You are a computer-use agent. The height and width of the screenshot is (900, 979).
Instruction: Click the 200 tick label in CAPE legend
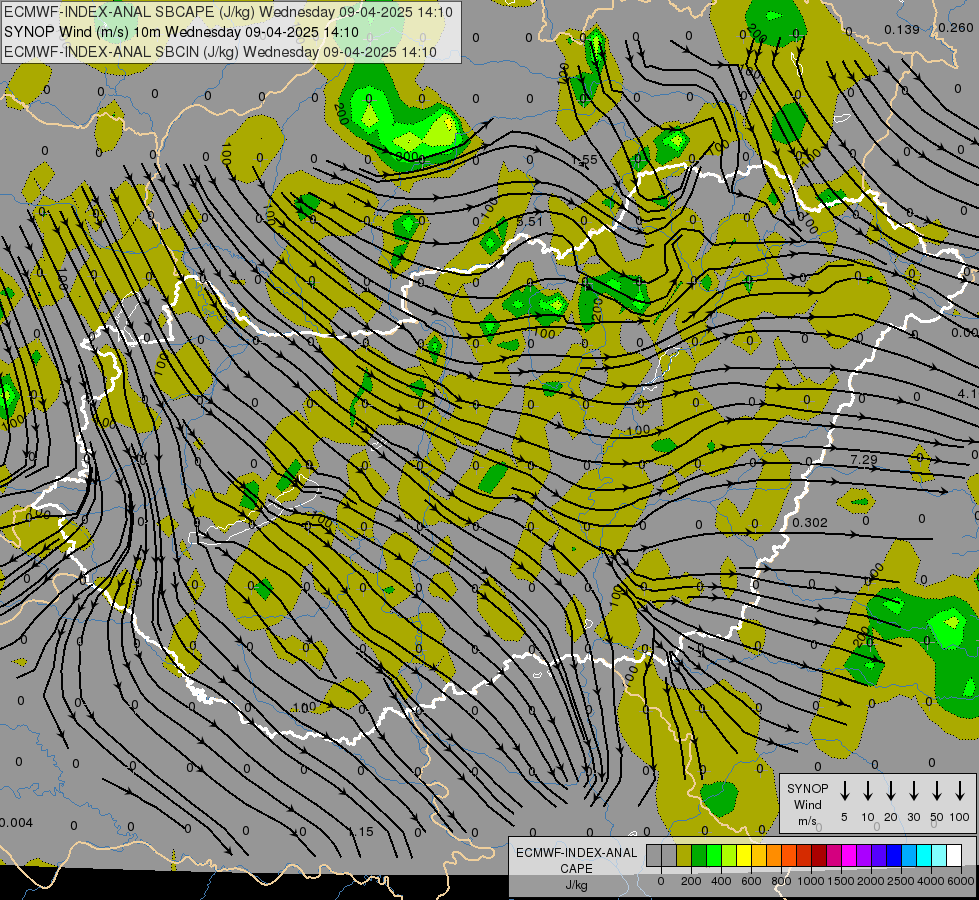point(691,881)
